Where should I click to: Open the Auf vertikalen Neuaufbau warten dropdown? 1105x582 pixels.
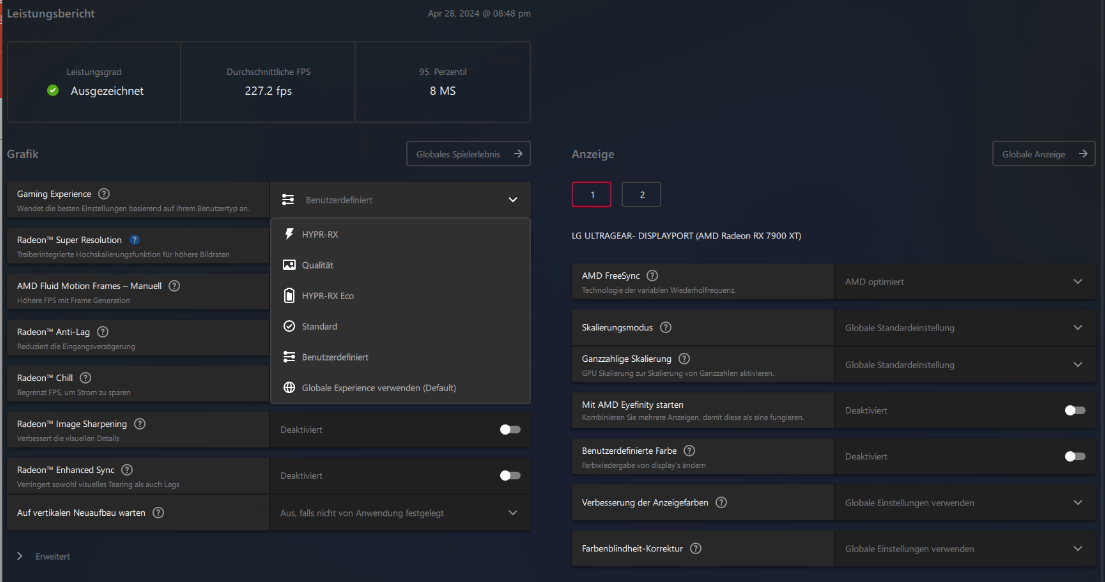click(400, 513)
